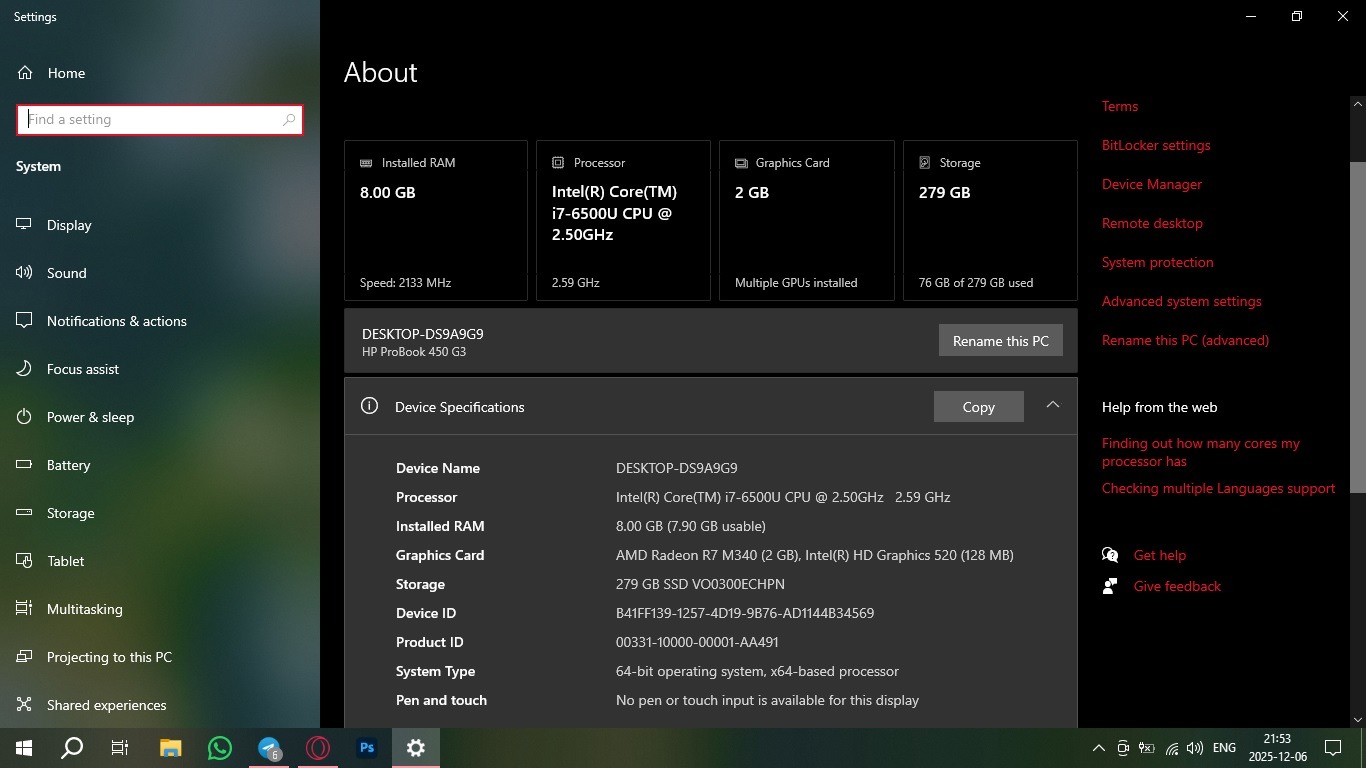Click the Power & sleep icon

(x=25, y=417)
